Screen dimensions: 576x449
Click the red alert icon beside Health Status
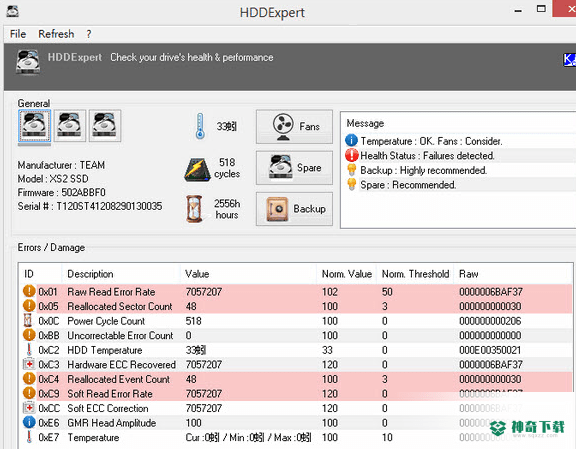pos(352,155)
